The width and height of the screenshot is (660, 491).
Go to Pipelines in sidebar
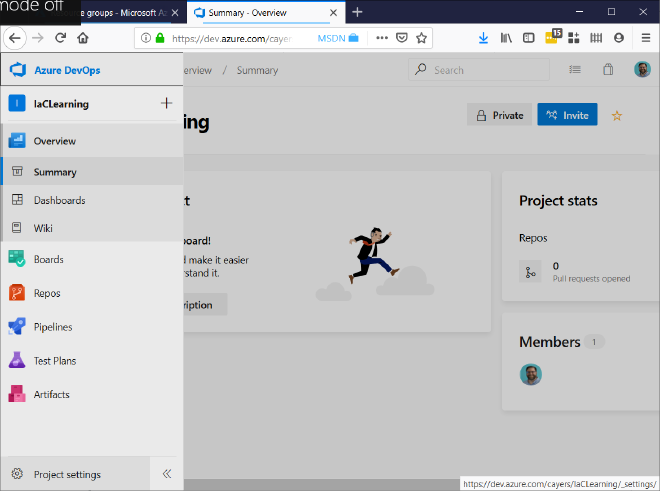(52, 327)
